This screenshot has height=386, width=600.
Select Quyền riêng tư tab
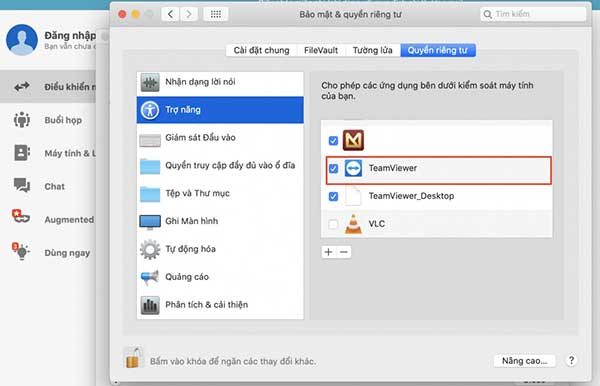click(438, 50)
